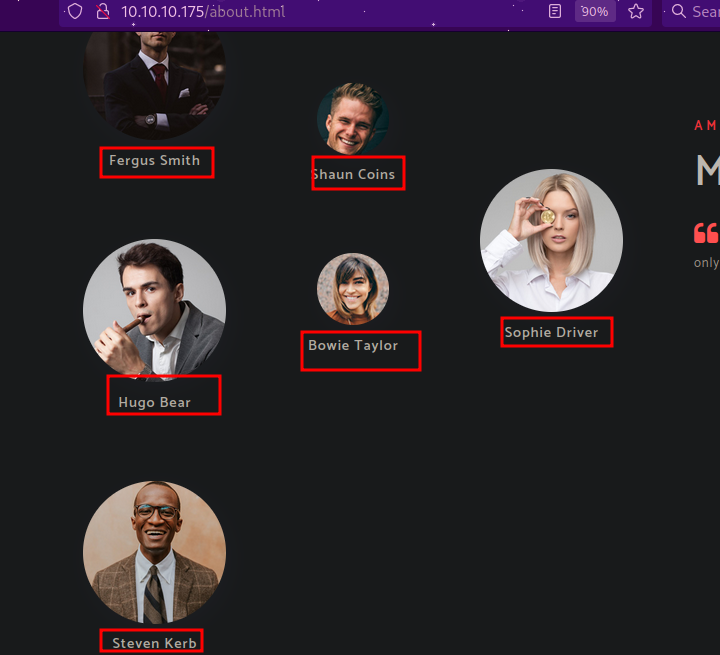The width and height of the screenshot is (720, 655).
Task: Select the Shaun Coins name label
Action: [354, 175]
